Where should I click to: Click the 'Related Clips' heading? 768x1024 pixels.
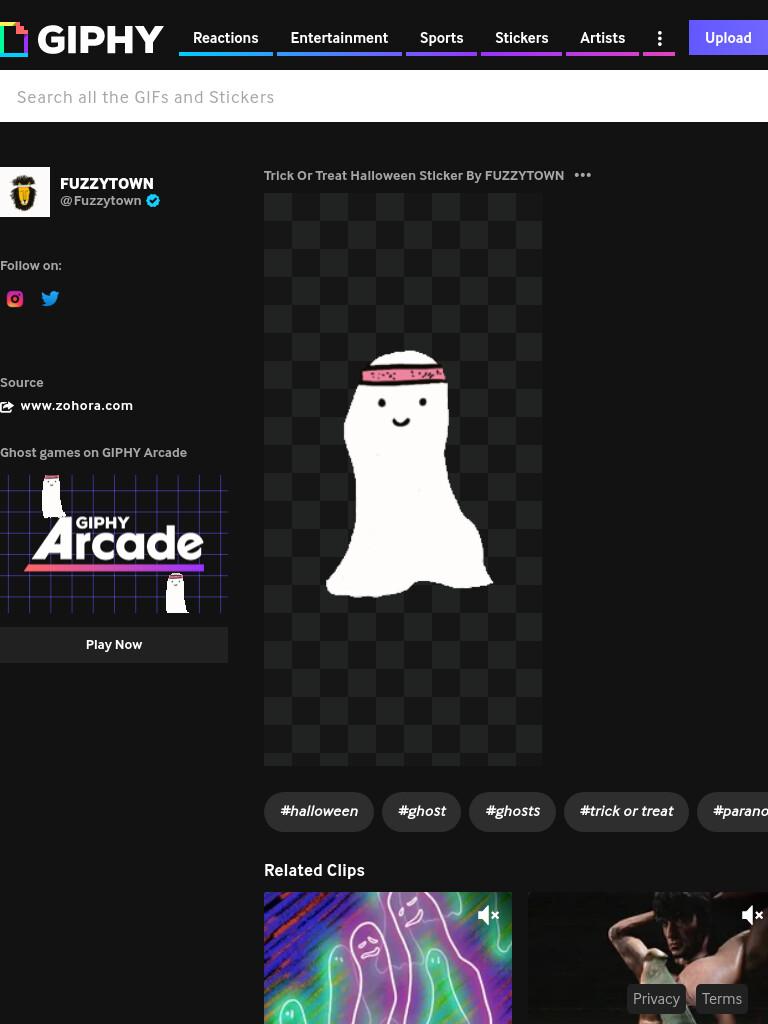tap(314, 871)
